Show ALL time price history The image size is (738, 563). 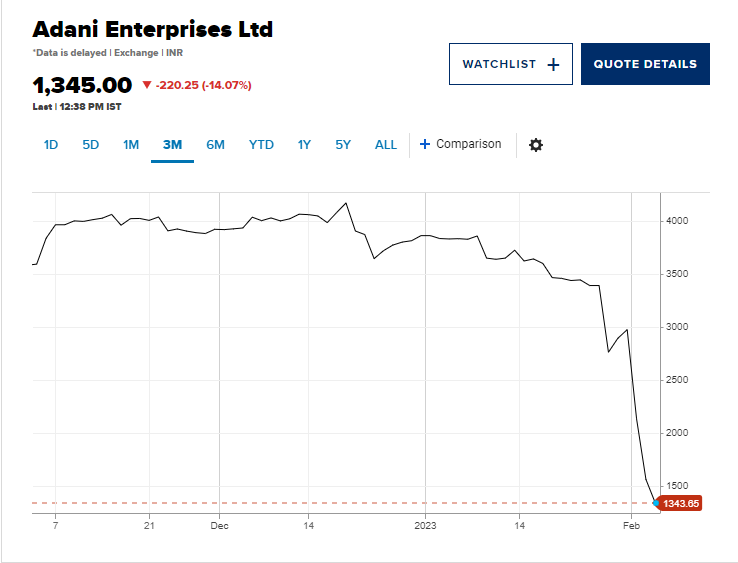pos(386,145)
